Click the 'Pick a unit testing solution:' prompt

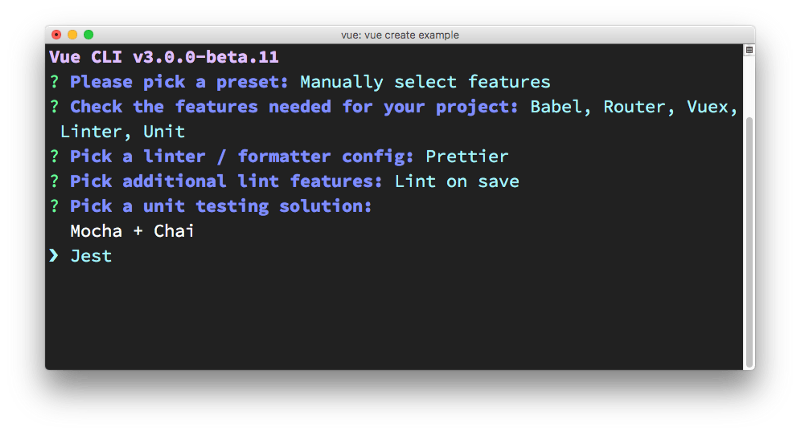coord(221,206)
